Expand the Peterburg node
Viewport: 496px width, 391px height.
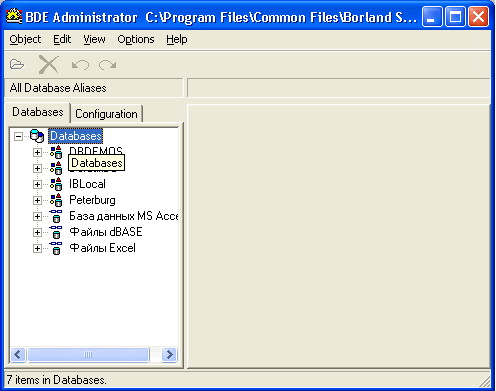pos(37,200)
